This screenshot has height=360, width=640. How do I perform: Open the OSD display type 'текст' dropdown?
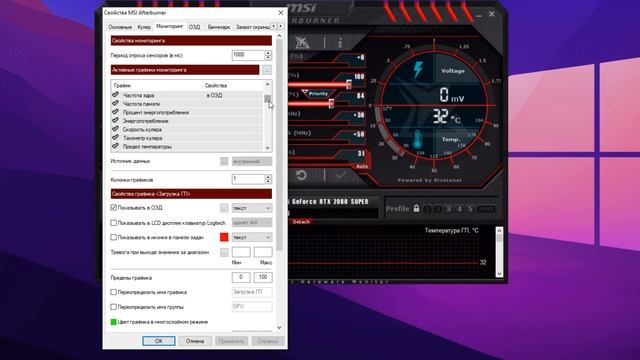click(252, 208)
